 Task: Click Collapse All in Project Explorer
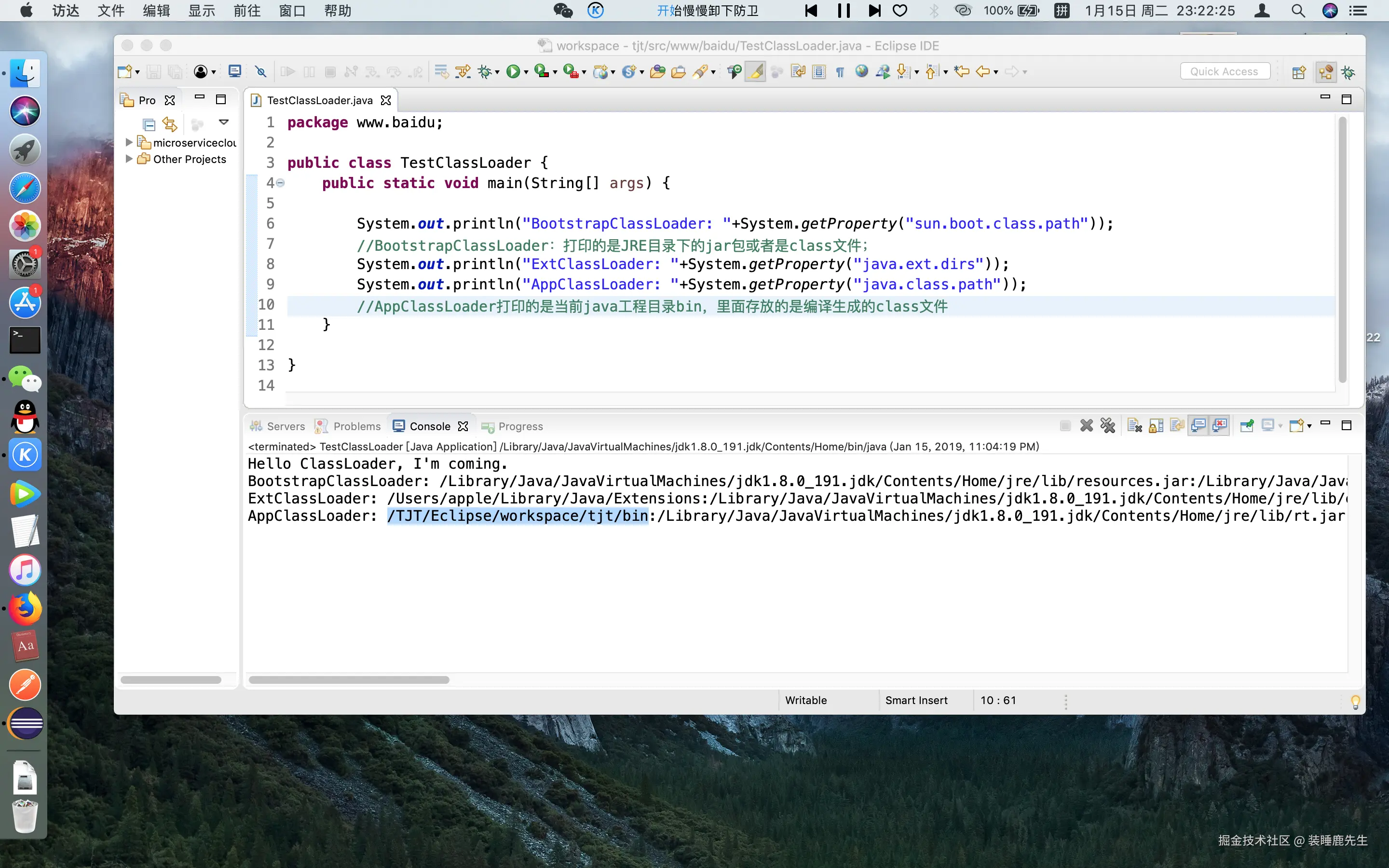(x=149, y=124)
